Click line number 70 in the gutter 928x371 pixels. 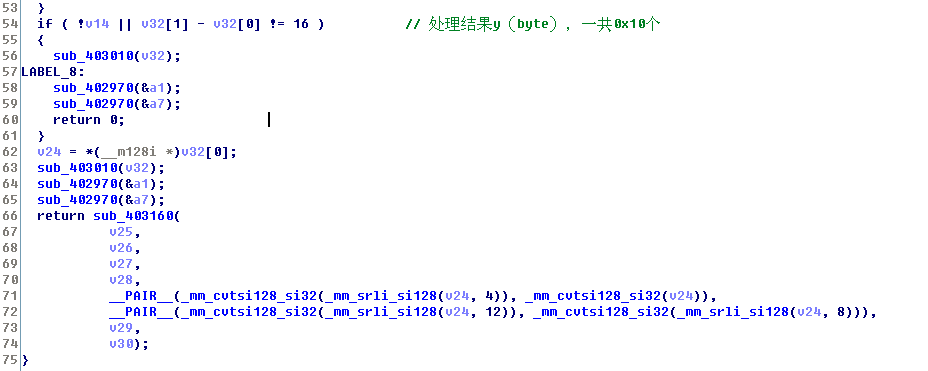(x=10, y=280)
